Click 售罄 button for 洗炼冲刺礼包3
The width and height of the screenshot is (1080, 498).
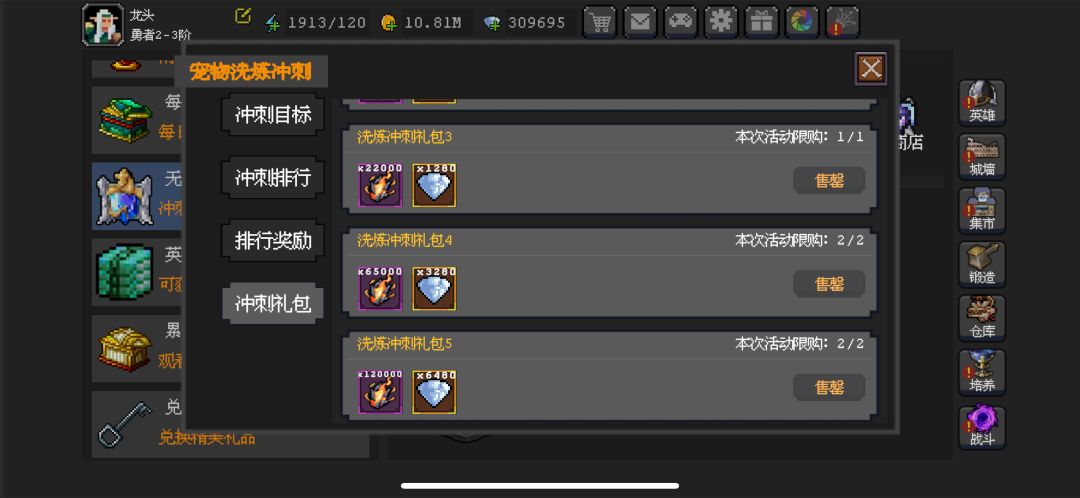[x=829, y=180]
